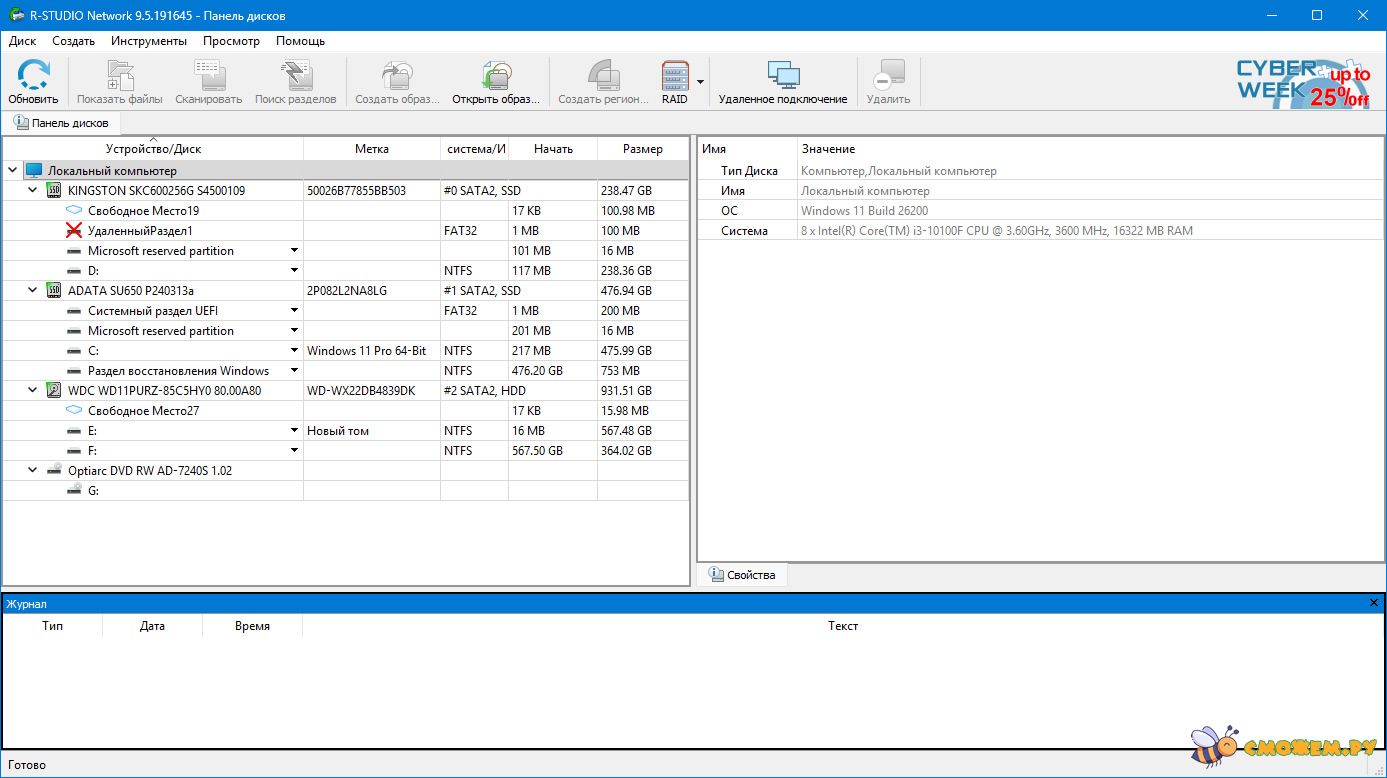1387x778 pixels.
Task: Open the Инструменты menu
Action: (x=149, y=41)
